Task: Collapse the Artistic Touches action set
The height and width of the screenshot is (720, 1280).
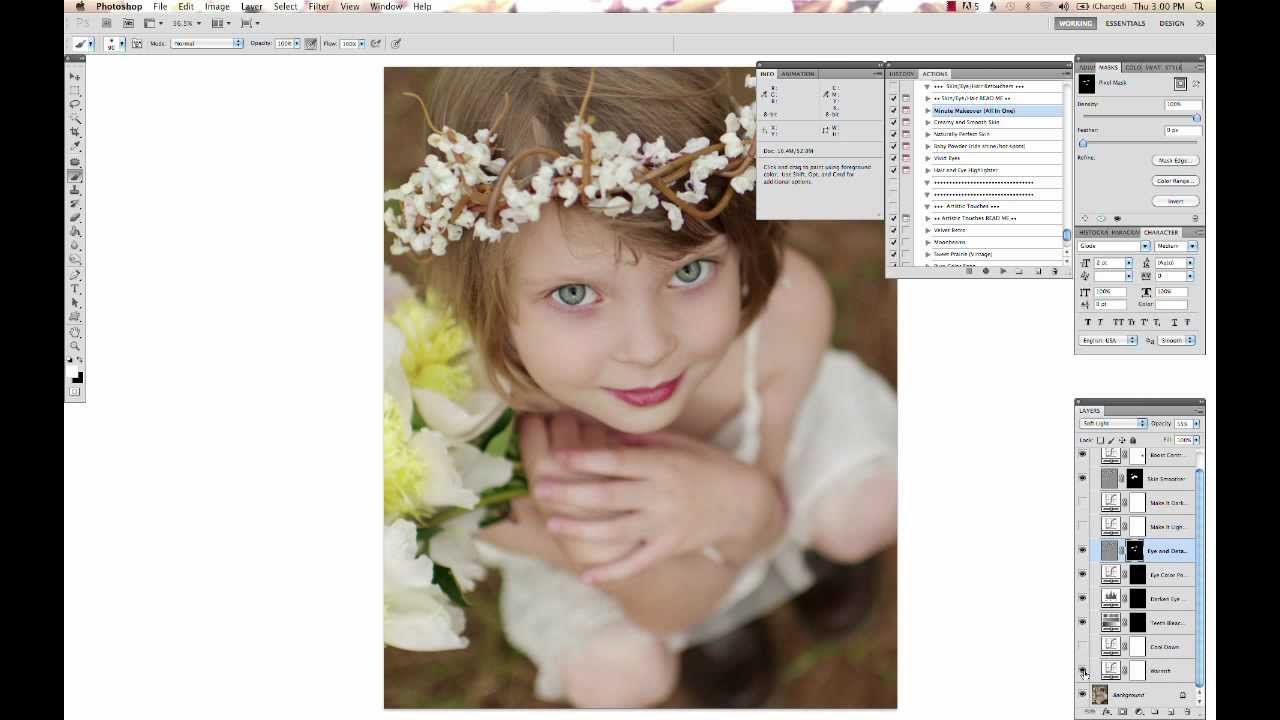Action: pos(928,206)
